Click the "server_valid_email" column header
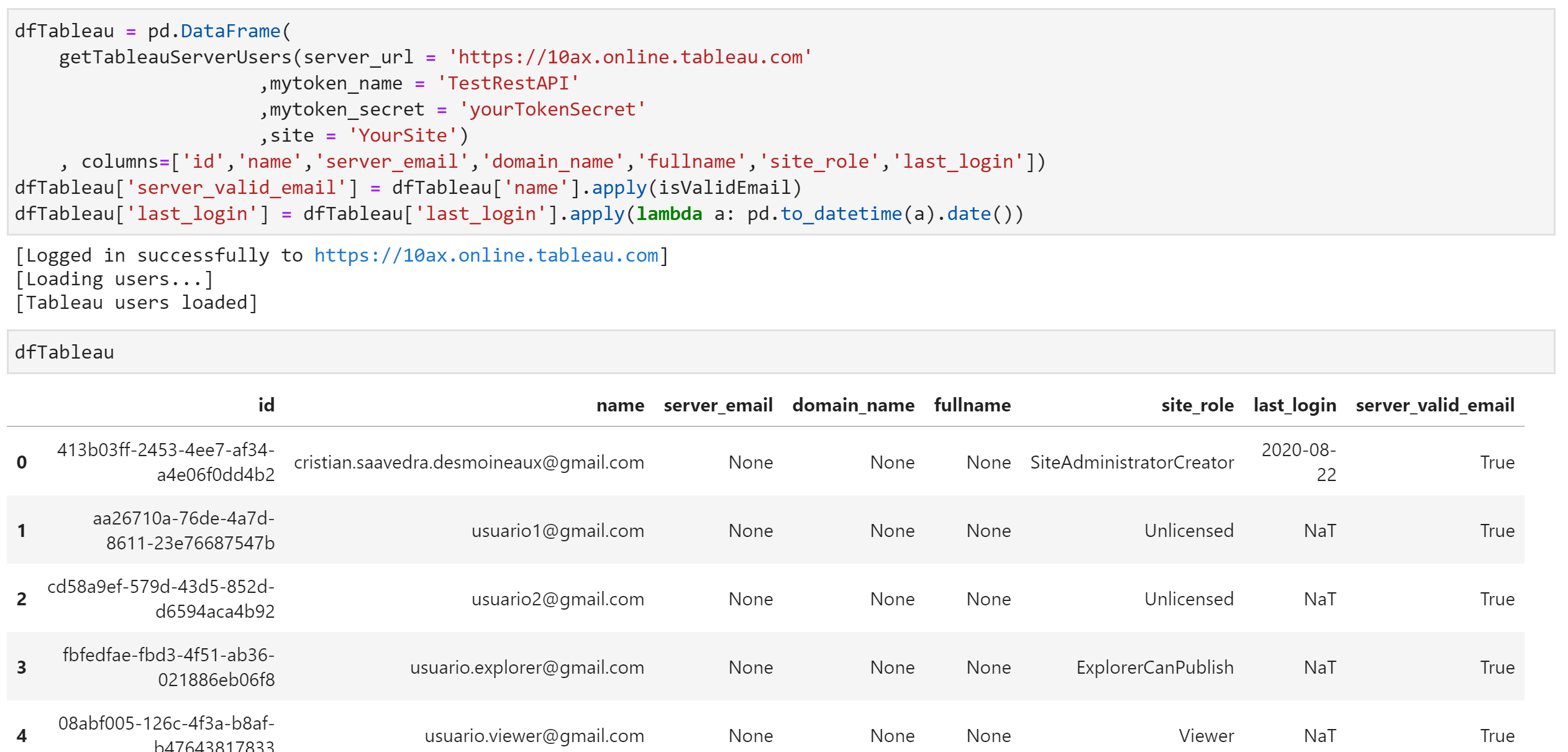Image resolution: width=1568 pixels, height=752 pixels. tap(1435, 405)
